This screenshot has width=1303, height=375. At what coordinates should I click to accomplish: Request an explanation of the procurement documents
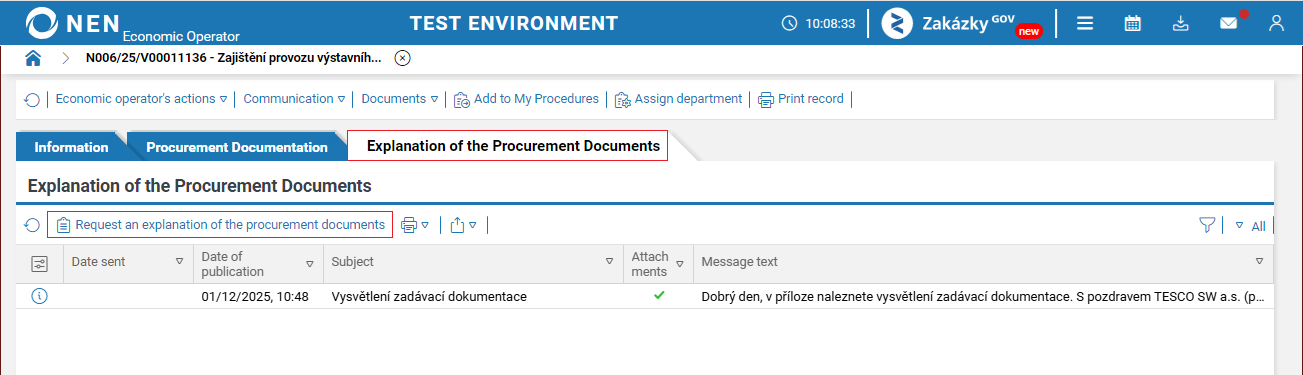click(220, 225)
